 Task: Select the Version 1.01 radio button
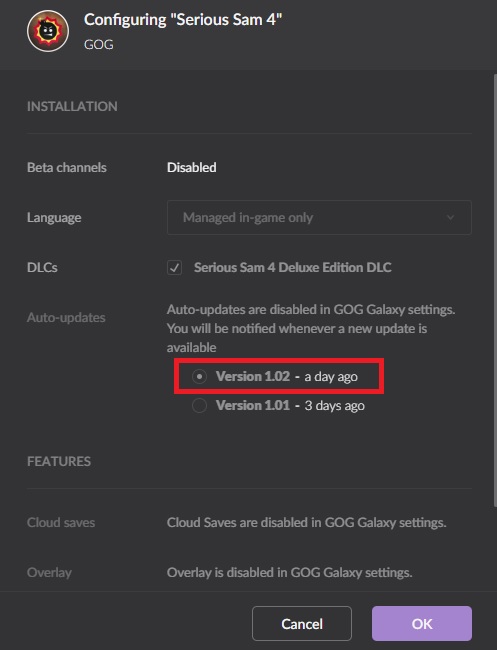[199, 405]
